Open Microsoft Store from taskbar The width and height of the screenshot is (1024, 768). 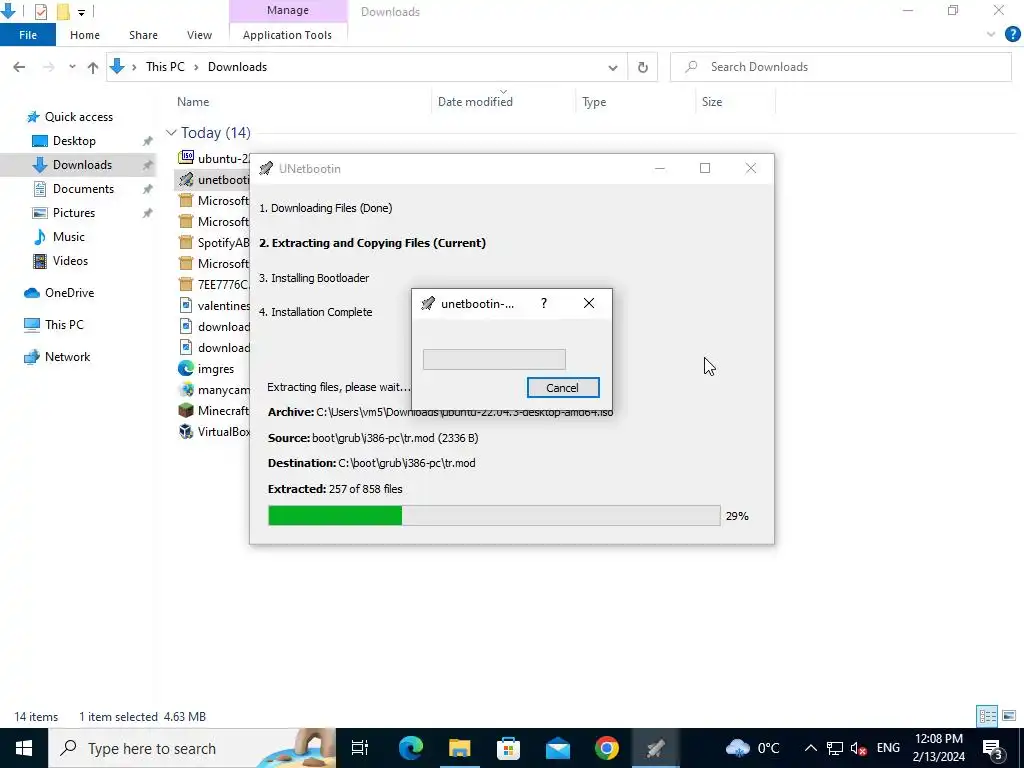509,748
